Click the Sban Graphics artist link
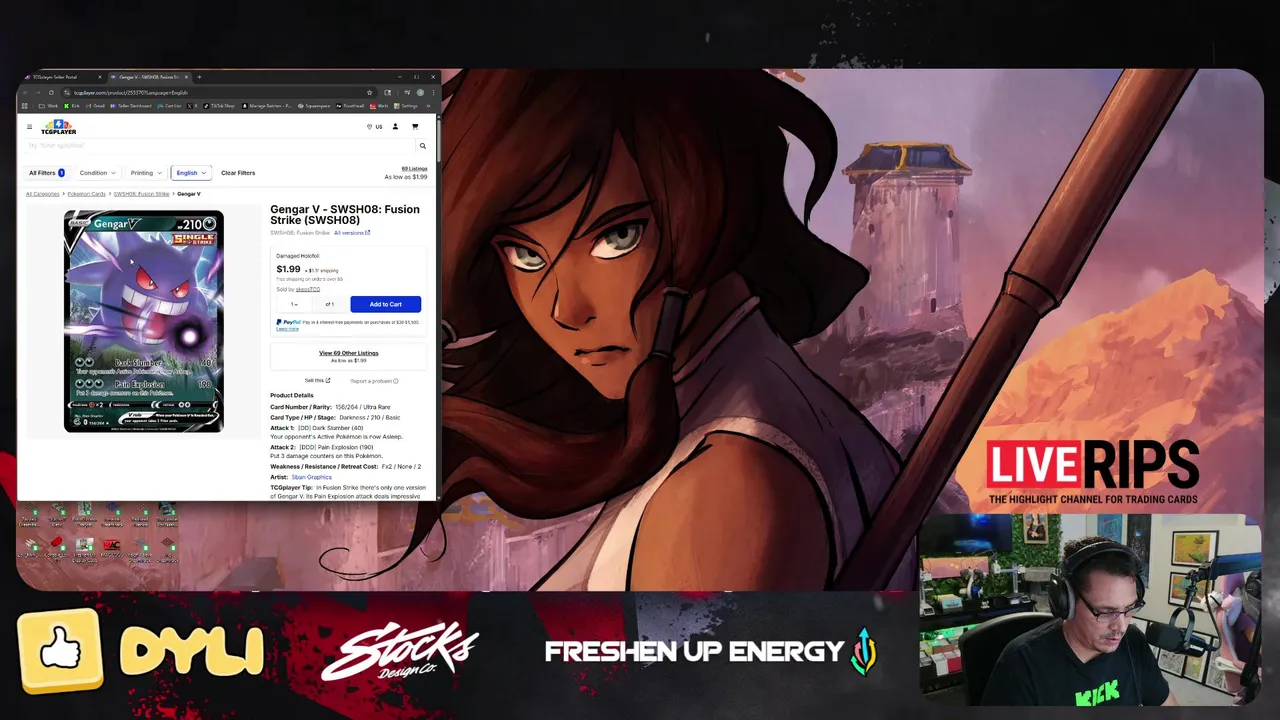 click(x=311, y=477)
